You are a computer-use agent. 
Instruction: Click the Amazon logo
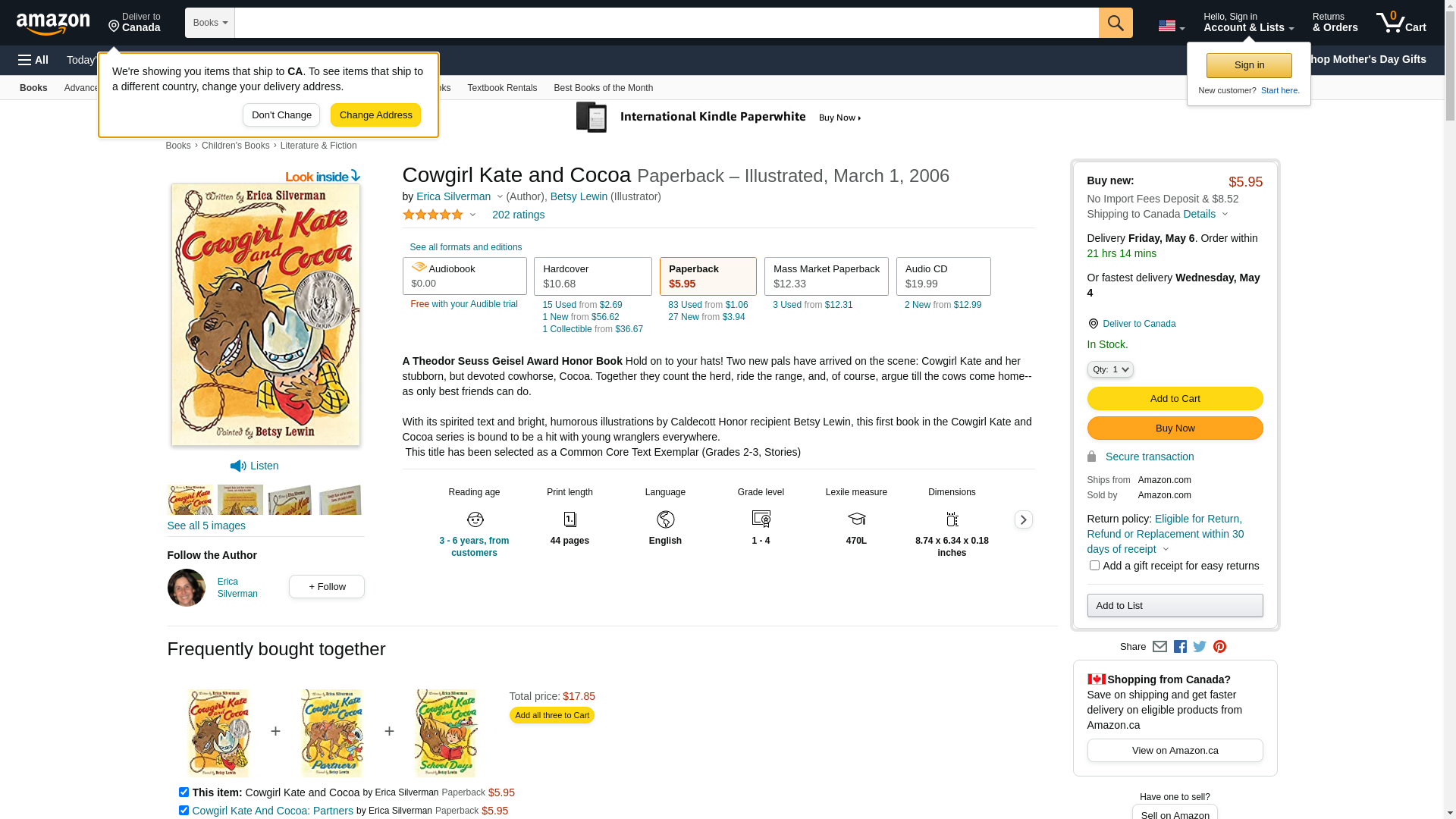[x=53, y=24]
